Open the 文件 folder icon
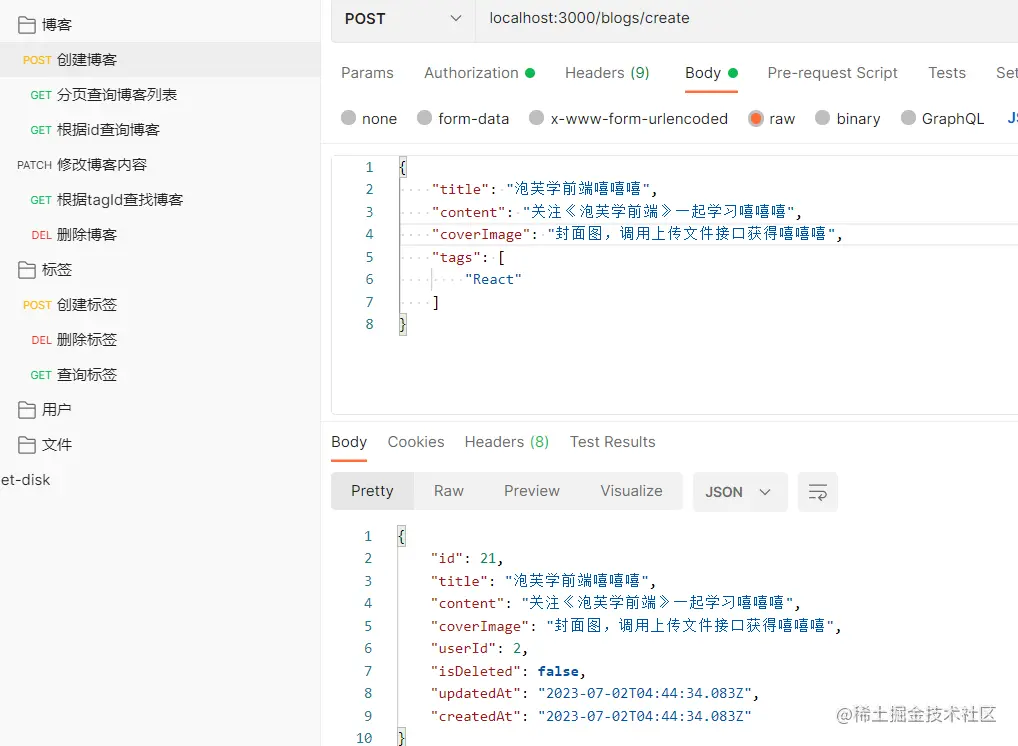 [27, 445]
